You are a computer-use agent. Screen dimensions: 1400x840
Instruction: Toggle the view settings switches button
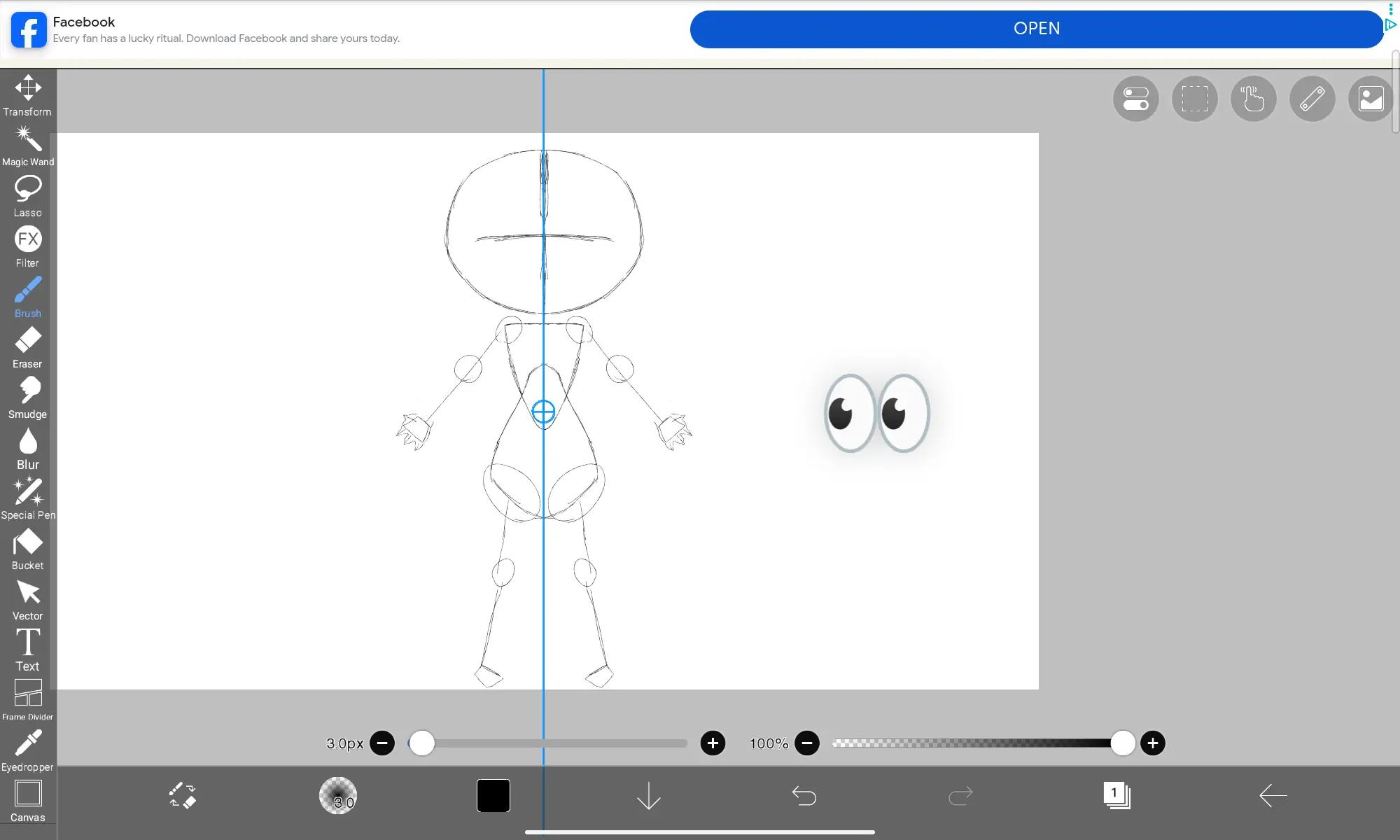point(1136,99)
